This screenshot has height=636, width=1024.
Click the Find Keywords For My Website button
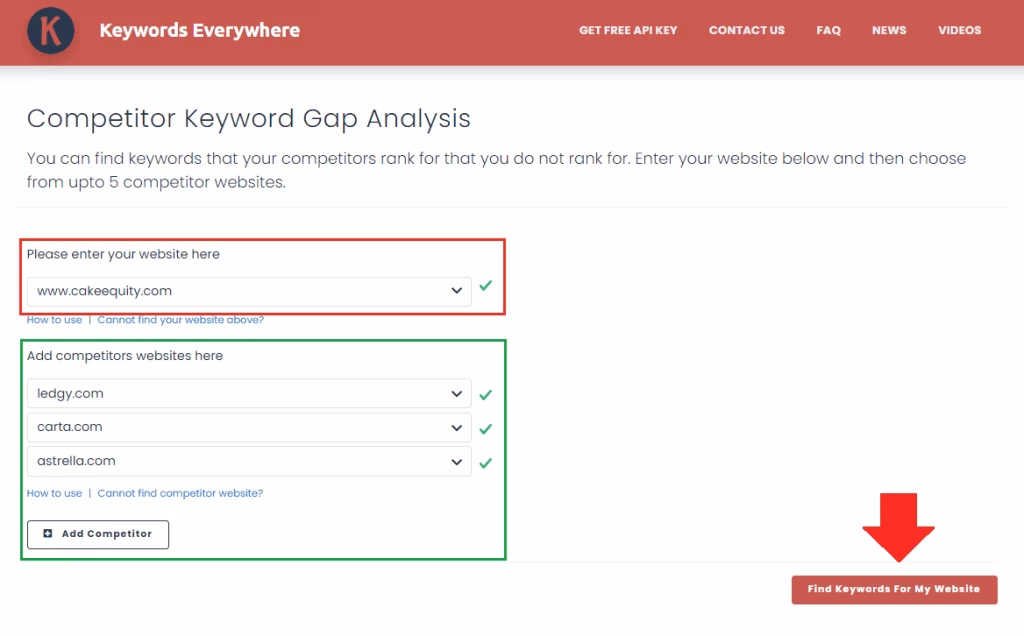click(x=894, y=589)
